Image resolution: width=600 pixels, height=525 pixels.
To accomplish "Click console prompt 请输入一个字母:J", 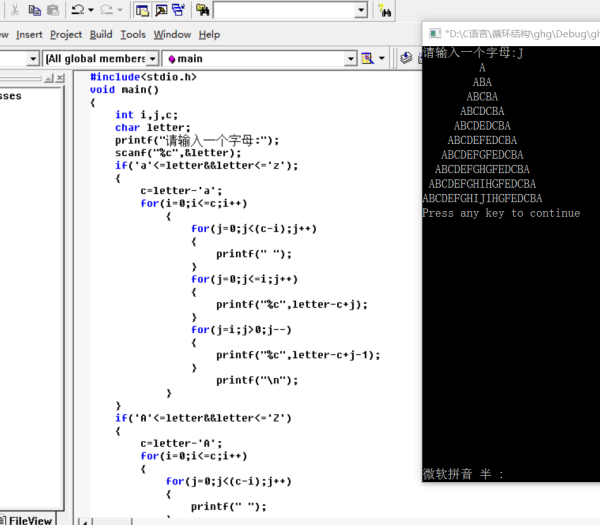I will pos(473,52).
